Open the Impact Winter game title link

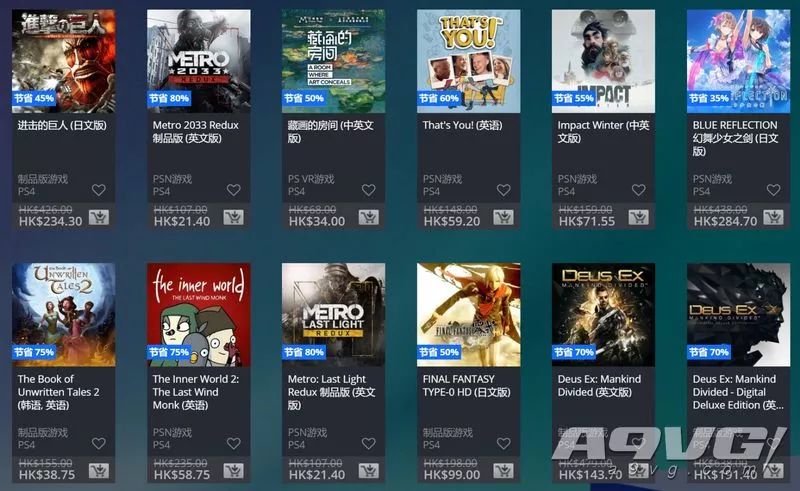coord(603,132)
